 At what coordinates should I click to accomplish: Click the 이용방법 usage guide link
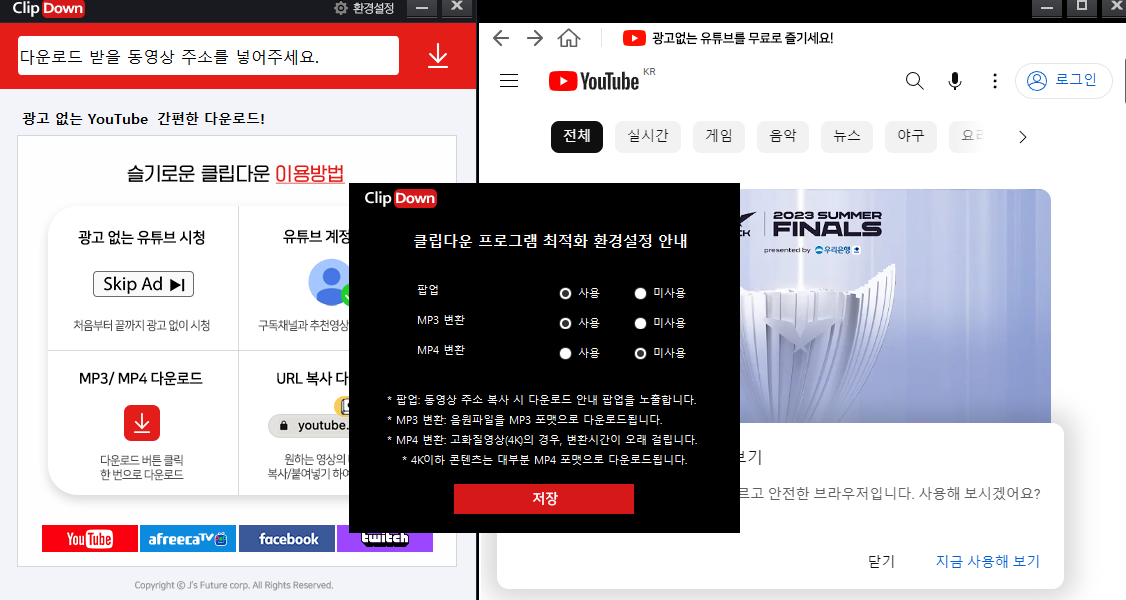(310, 173)
